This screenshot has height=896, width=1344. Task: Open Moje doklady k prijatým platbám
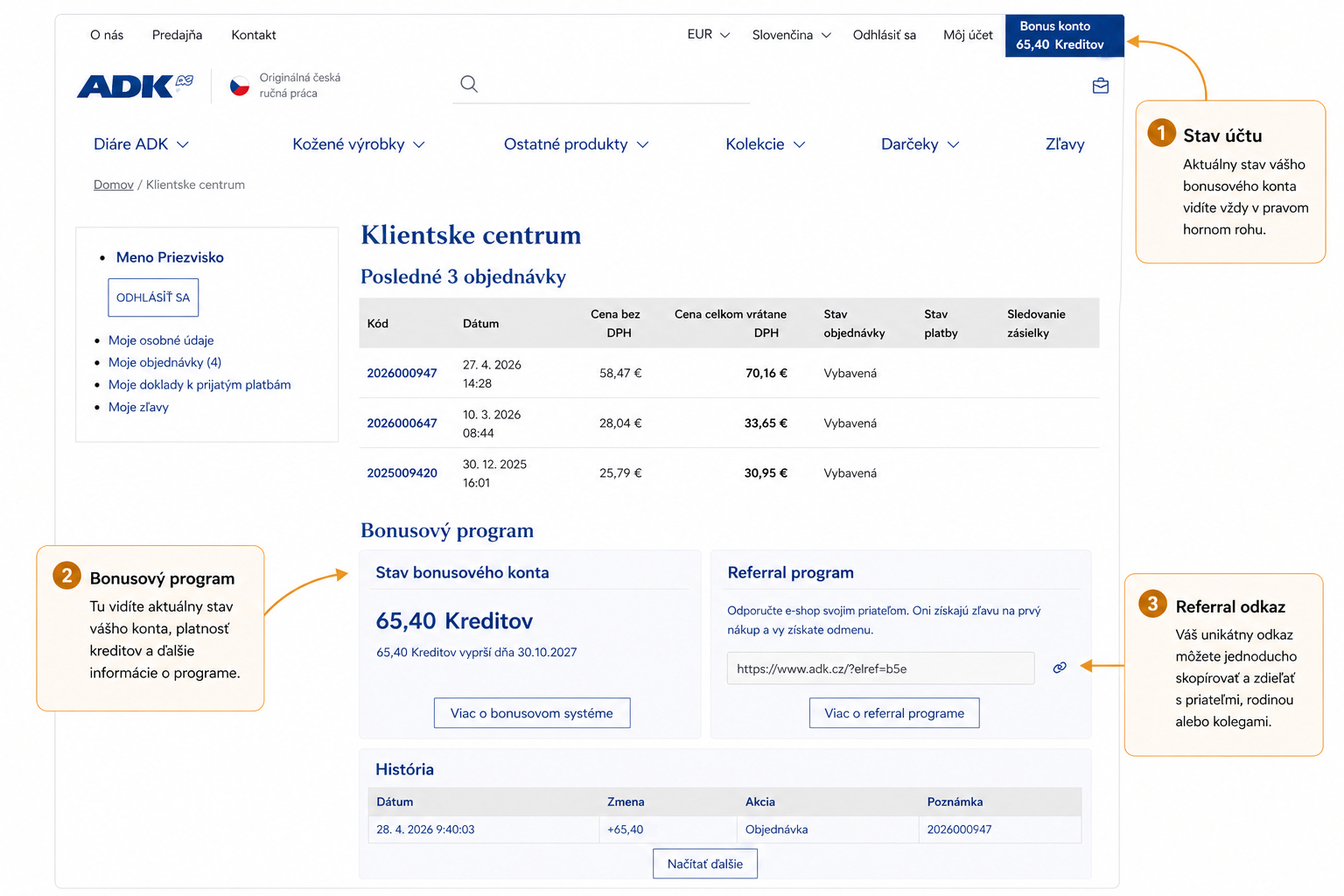pos(199,385)
